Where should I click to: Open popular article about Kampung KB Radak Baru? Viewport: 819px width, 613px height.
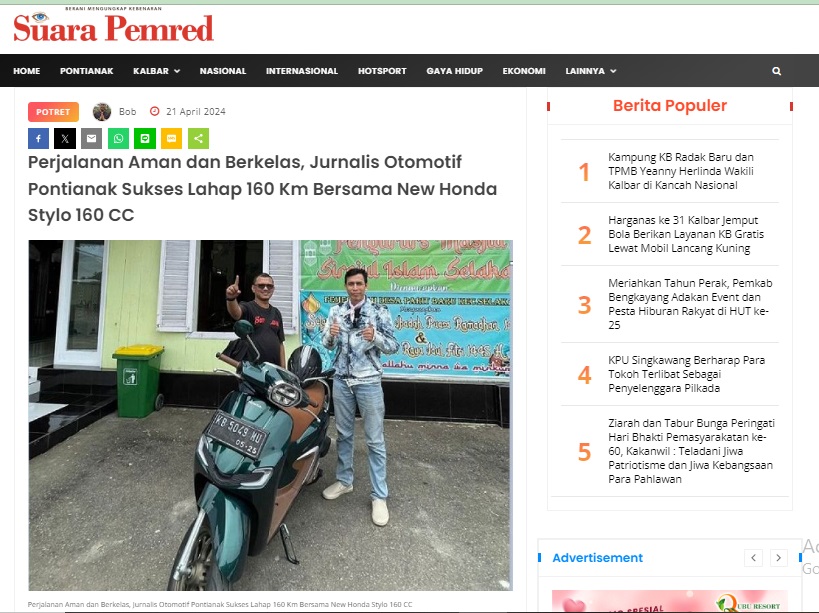(x=681, y=171)
